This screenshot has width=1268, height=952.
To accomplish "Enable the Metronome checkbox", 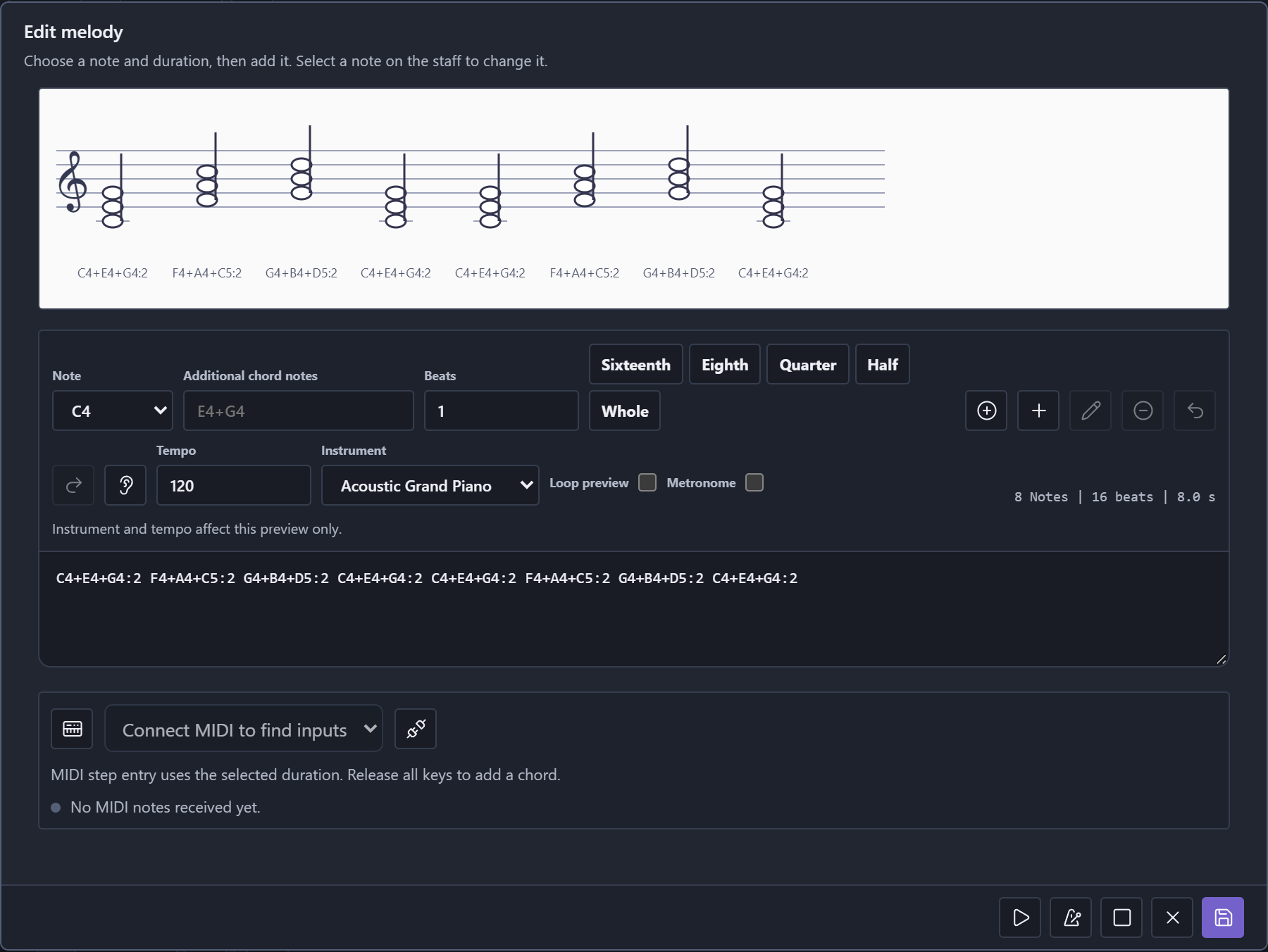I will [x=754, y=482].
